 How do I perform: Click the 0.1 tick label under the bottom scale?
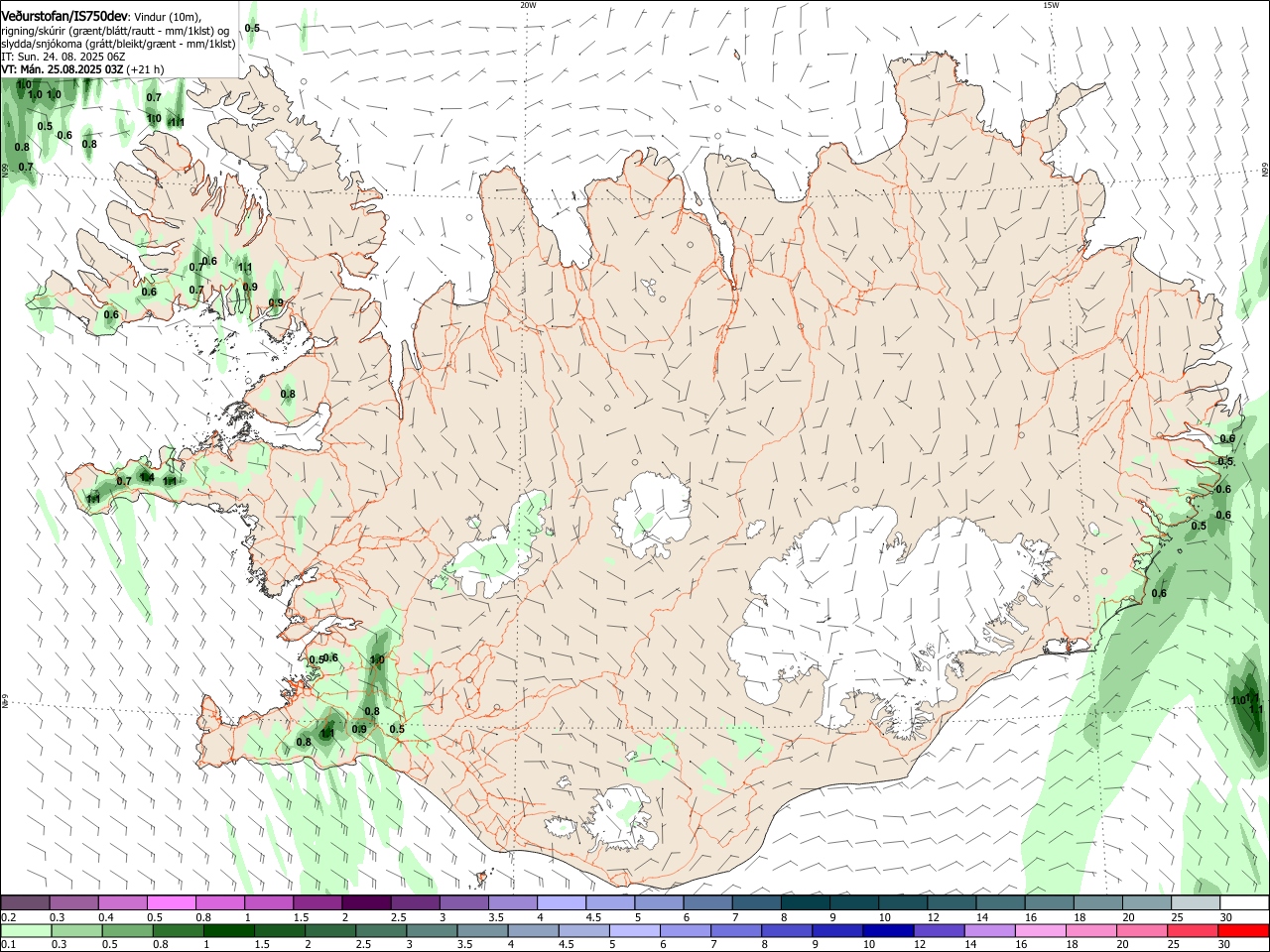(x=8, y=945)
